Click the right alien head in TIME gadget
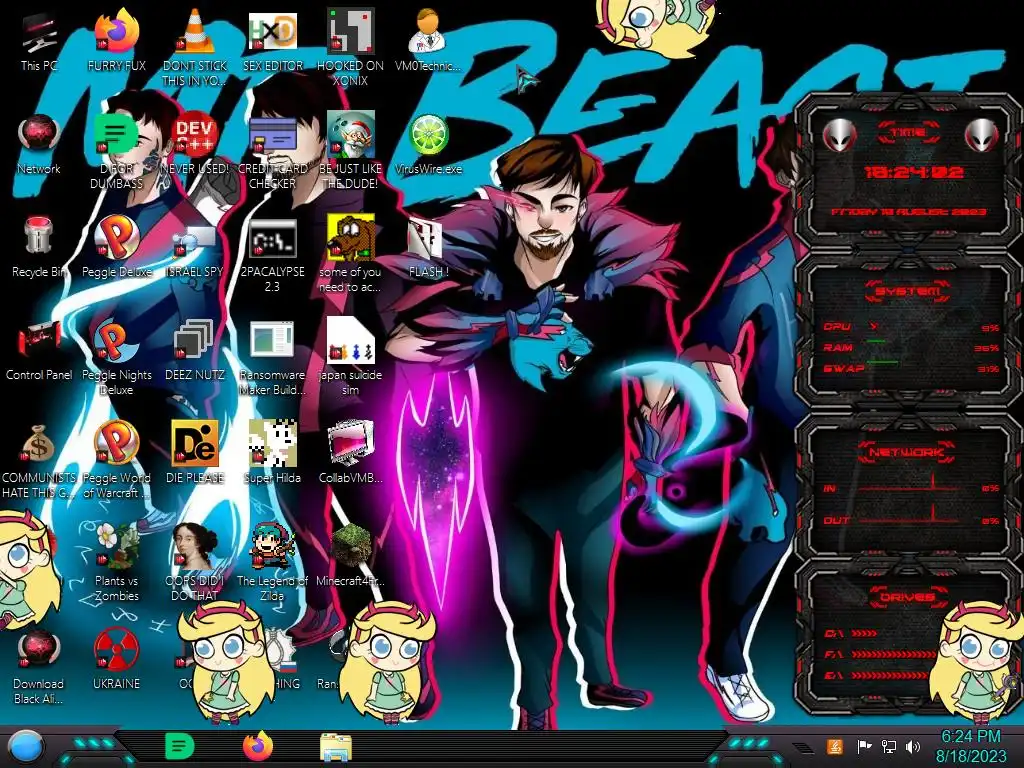1024x768 pixels. (982, 136)
